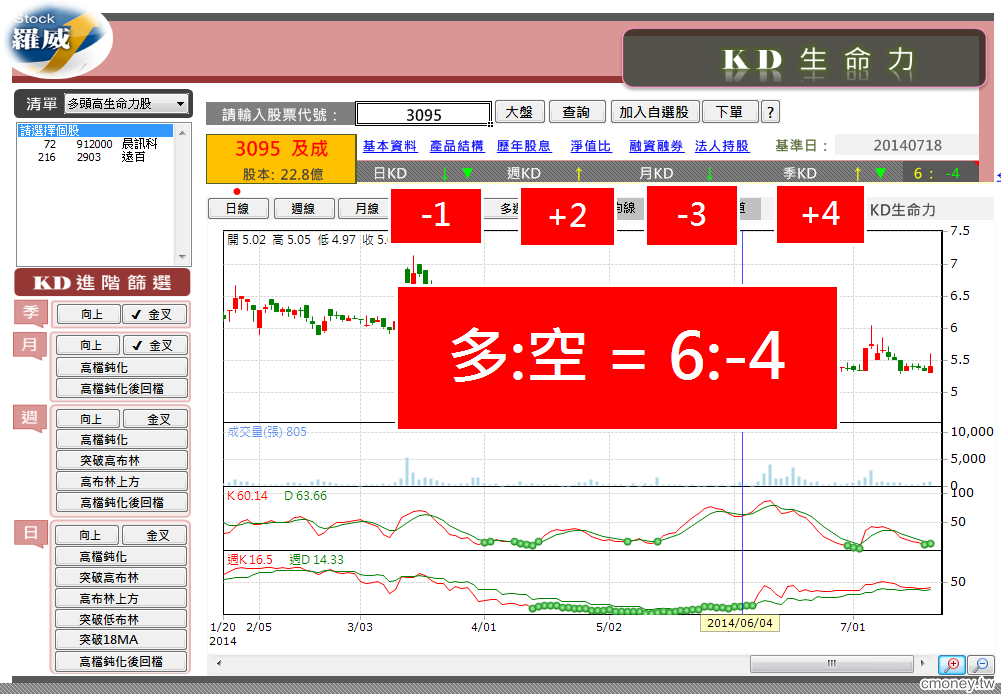The width and height of the screenshot is (1001, 694).
Task: Zoom in the chart with magnifier plus icon
Action: click(x=952, y=665)
